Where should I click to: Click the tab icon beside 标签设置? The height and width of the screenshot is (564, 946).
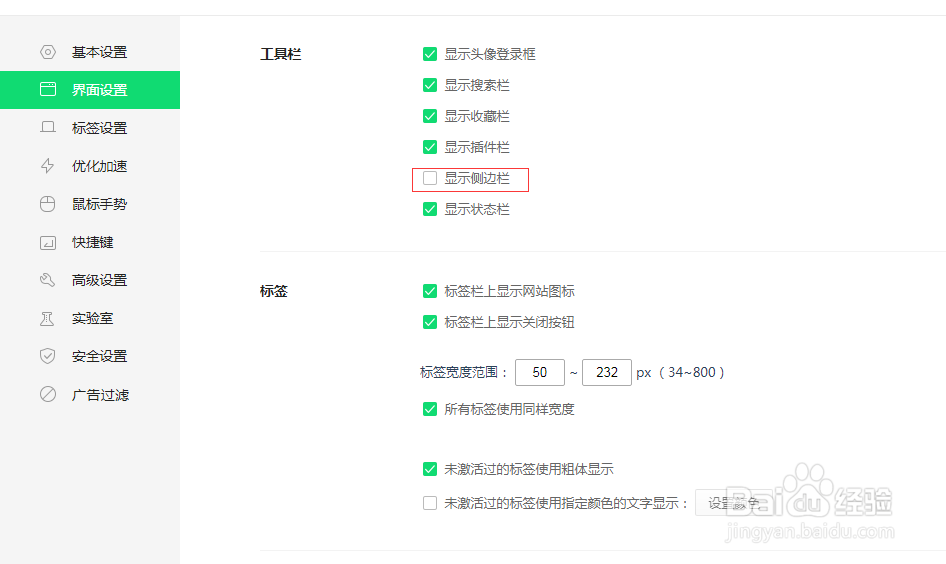click(x=47, y=128)
